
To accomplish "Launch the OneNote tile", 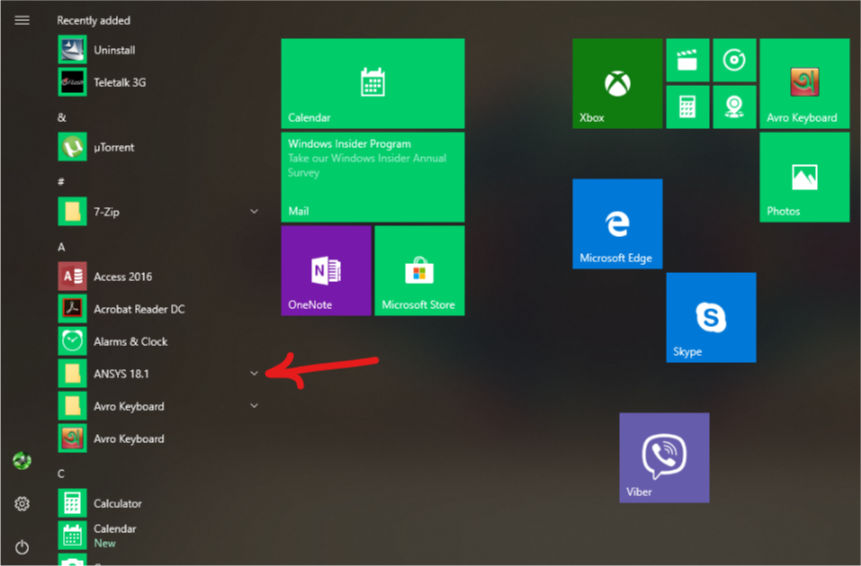I will pyautogui.click(x=326, y=271).
